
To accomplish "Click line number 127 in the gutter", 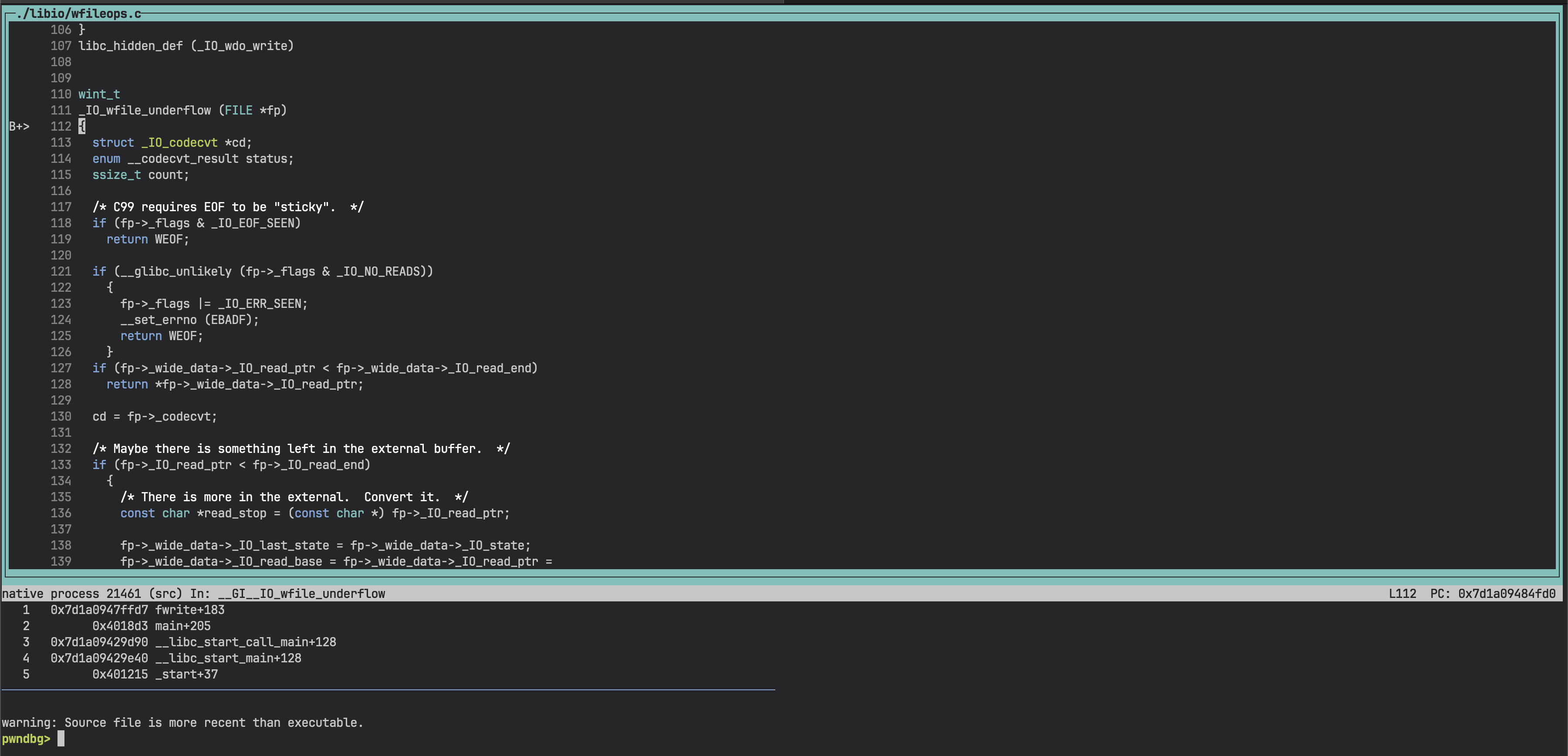I will (x=61, y=368).
